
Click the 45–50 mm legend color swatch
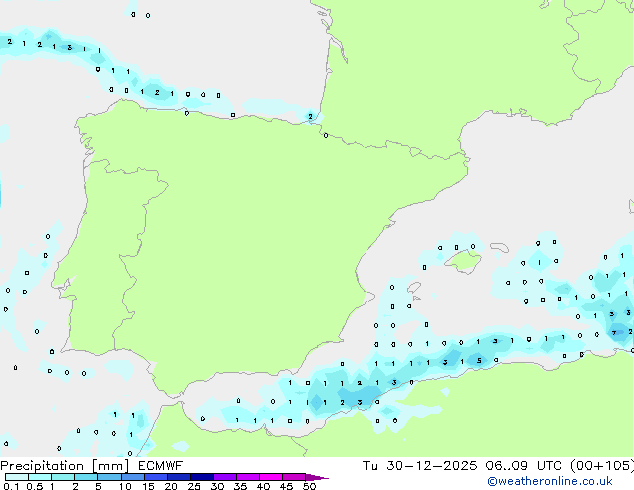point(294,477)
